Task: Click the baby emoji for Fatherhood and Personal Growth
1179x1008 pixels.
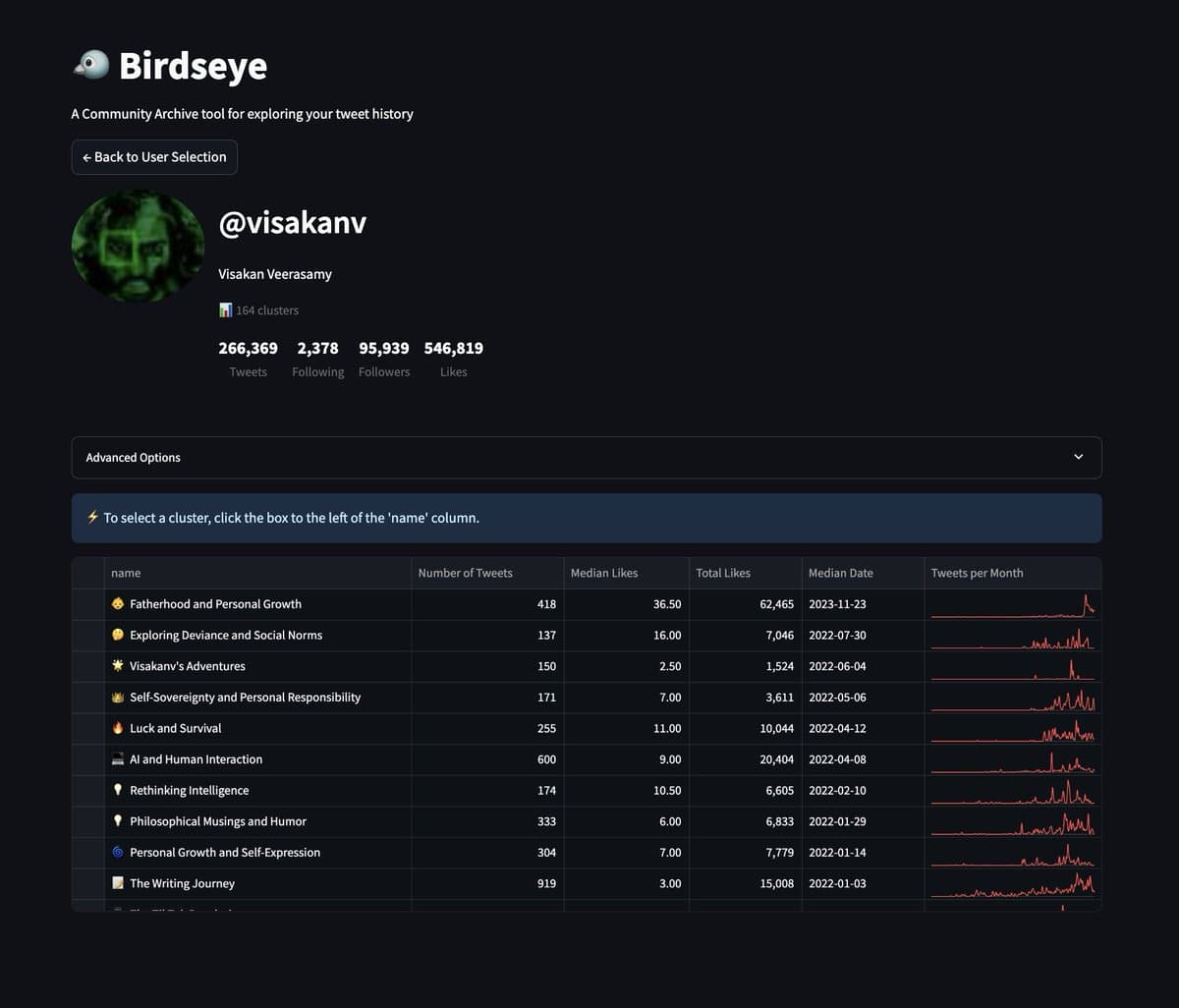Action: coord(118,604)
